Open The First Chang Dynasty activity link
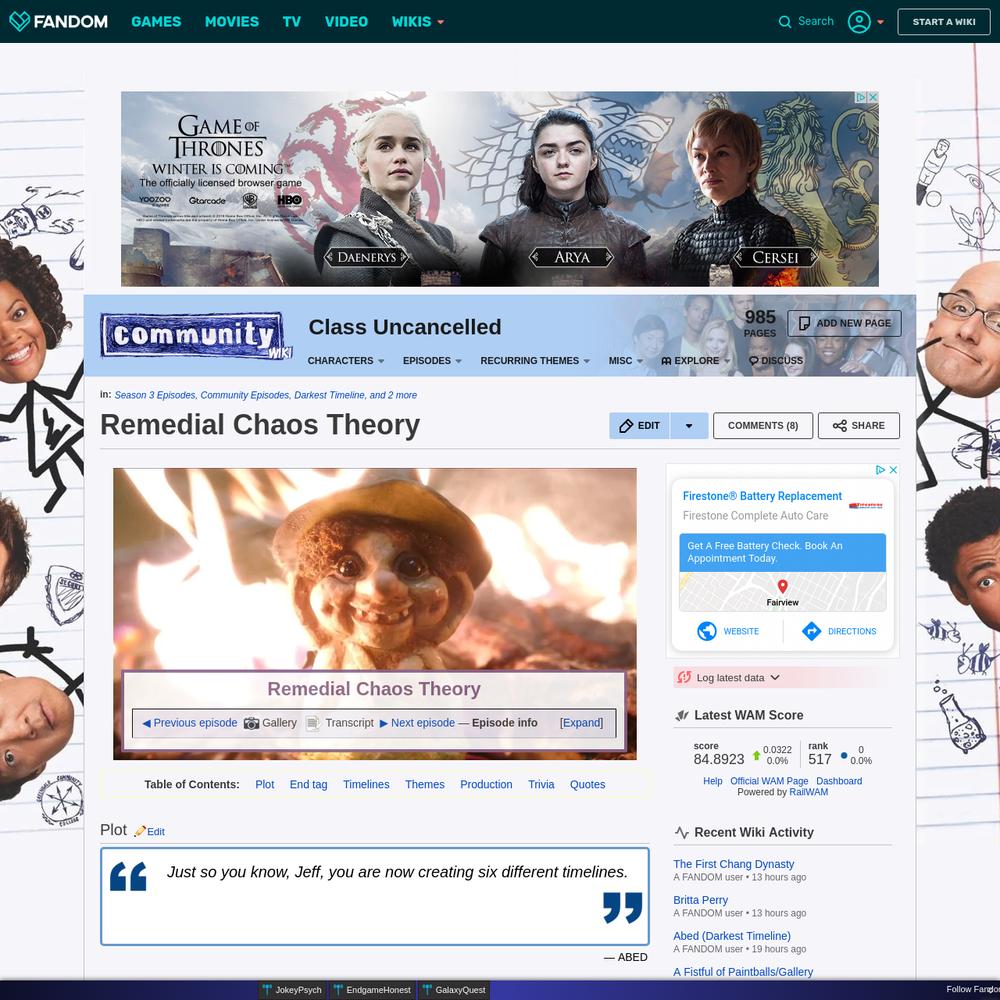 click(733, 864)
